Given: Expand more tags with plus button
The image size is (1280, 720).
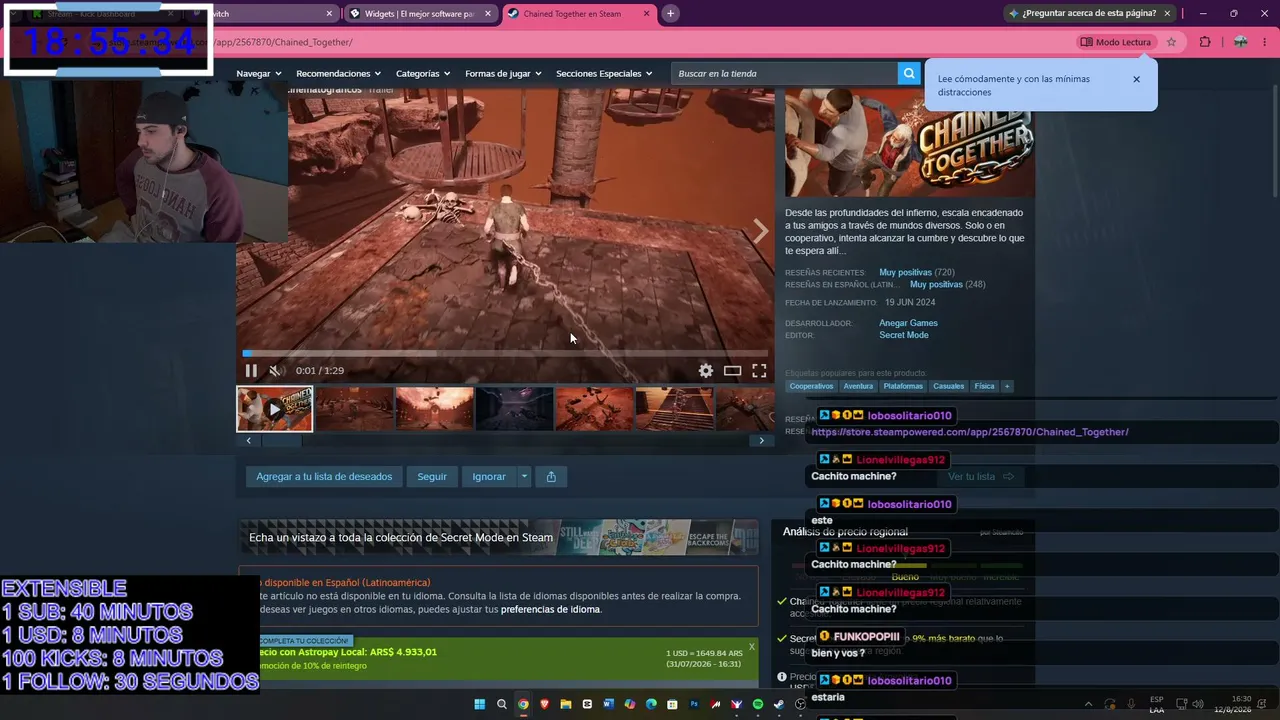Looking at the screenshot, I should coord(1007,386).
